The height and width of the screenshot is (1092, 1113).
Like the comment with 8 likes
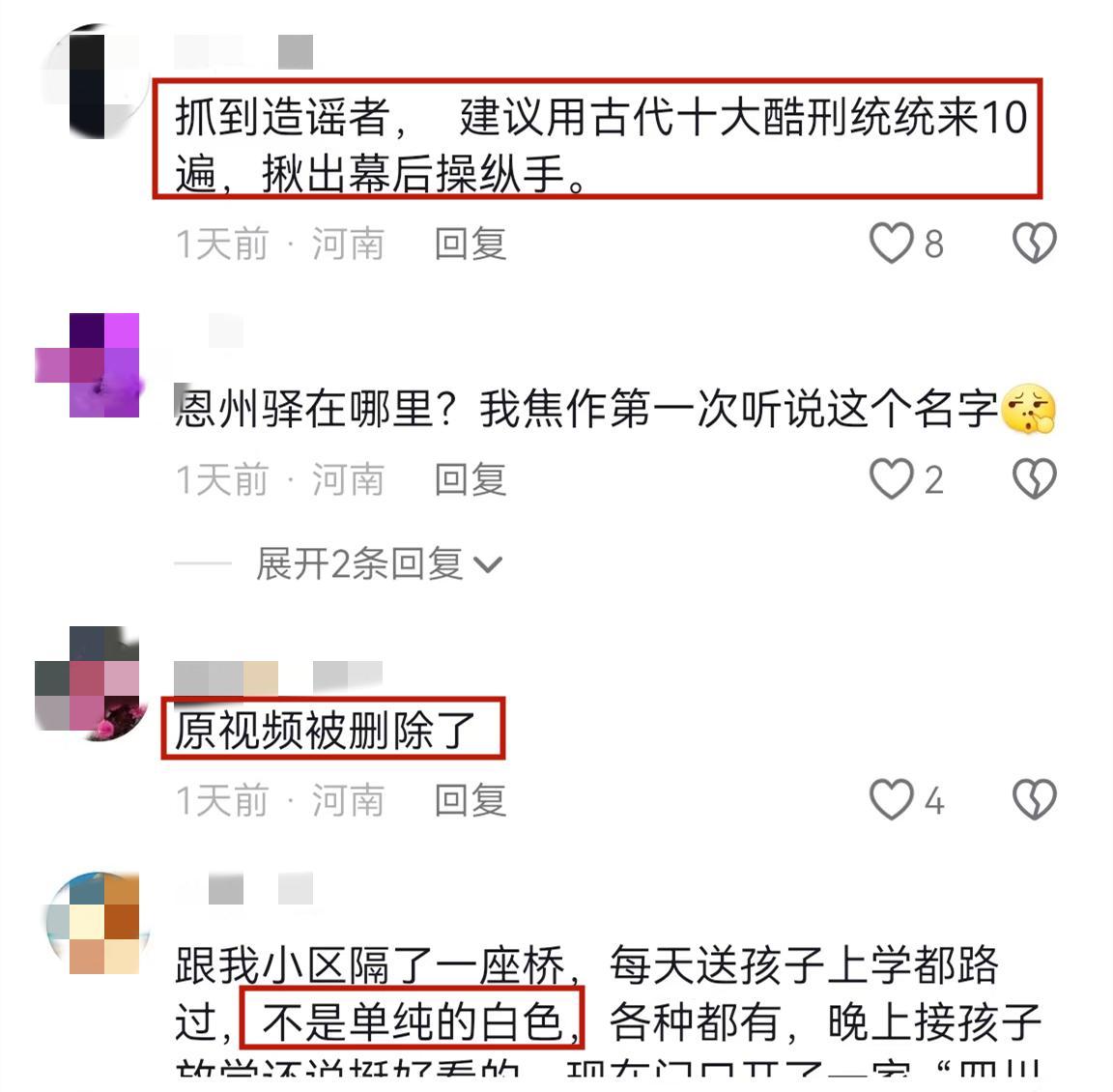(x=892, y=243)
